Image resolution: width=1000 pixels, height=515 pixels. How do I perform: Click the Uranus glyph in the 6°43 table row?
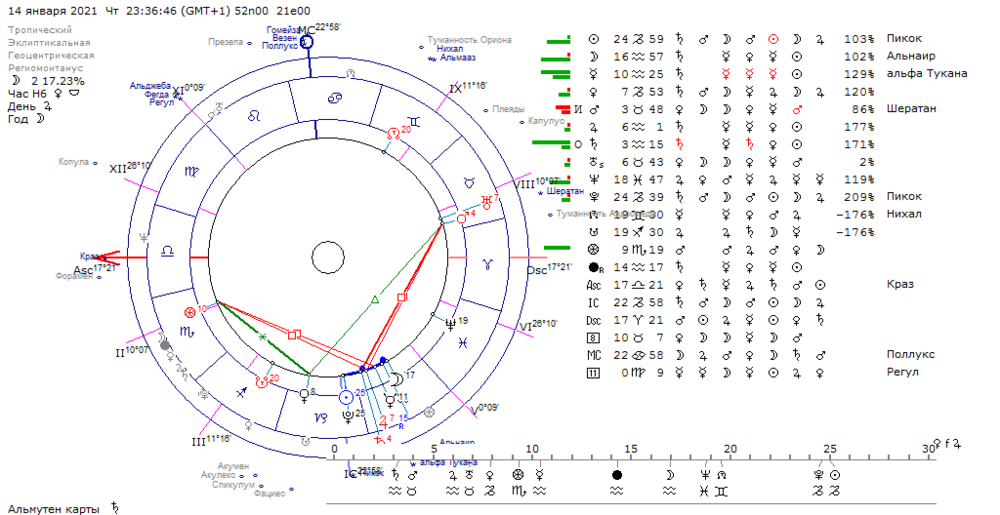click(x=593, y=162)
